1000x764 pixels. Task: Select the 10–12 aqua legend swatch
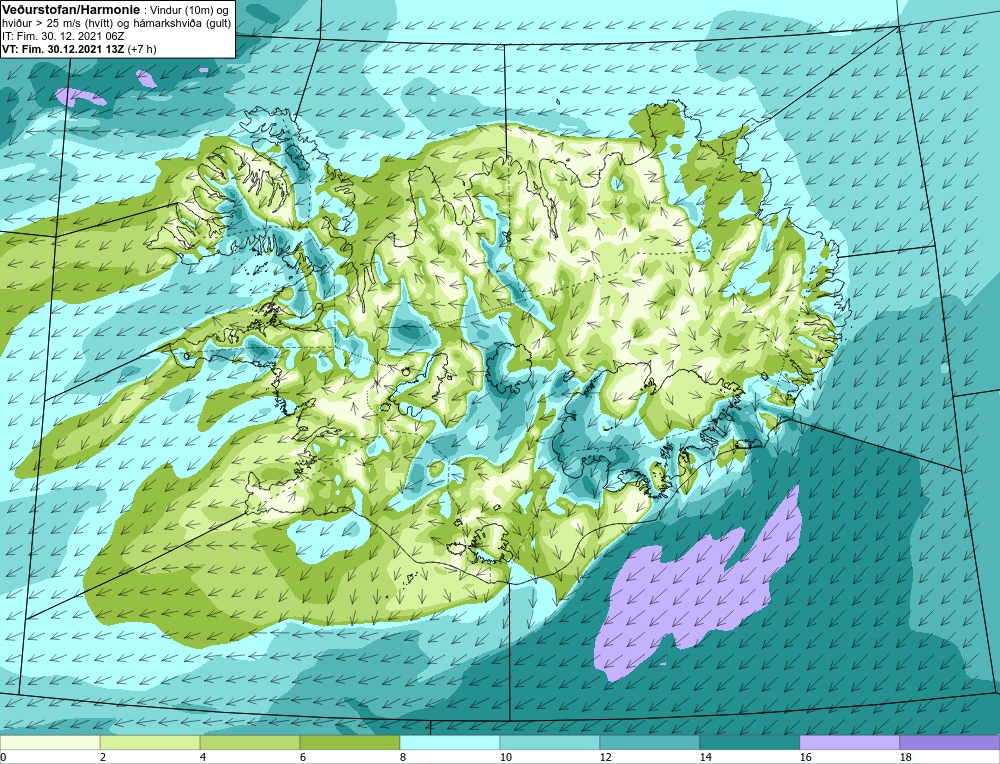(x=550, y=742)
